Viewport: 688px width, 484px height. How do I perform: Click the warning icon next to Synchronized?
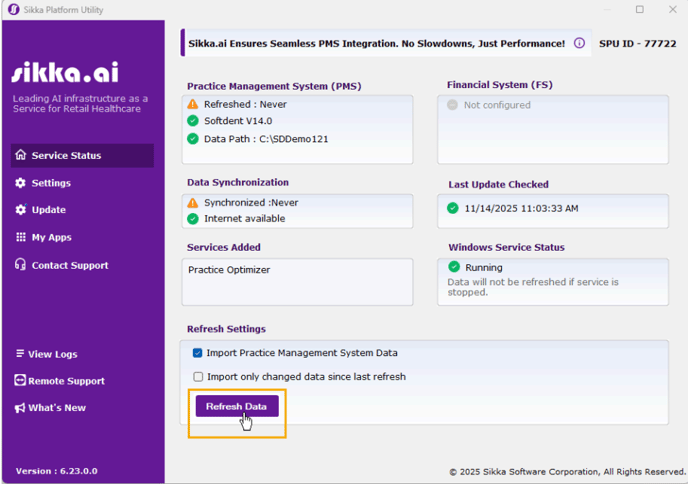(x=193, y=203)
